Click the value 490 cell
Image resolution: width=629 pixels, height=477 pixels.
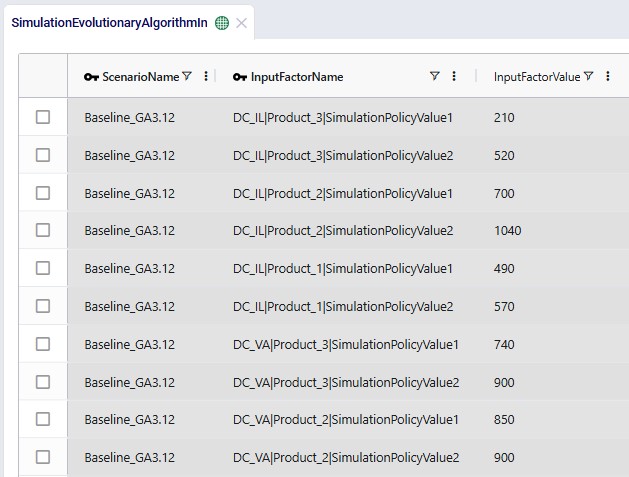pyautogui.click(x=504, y=268)
